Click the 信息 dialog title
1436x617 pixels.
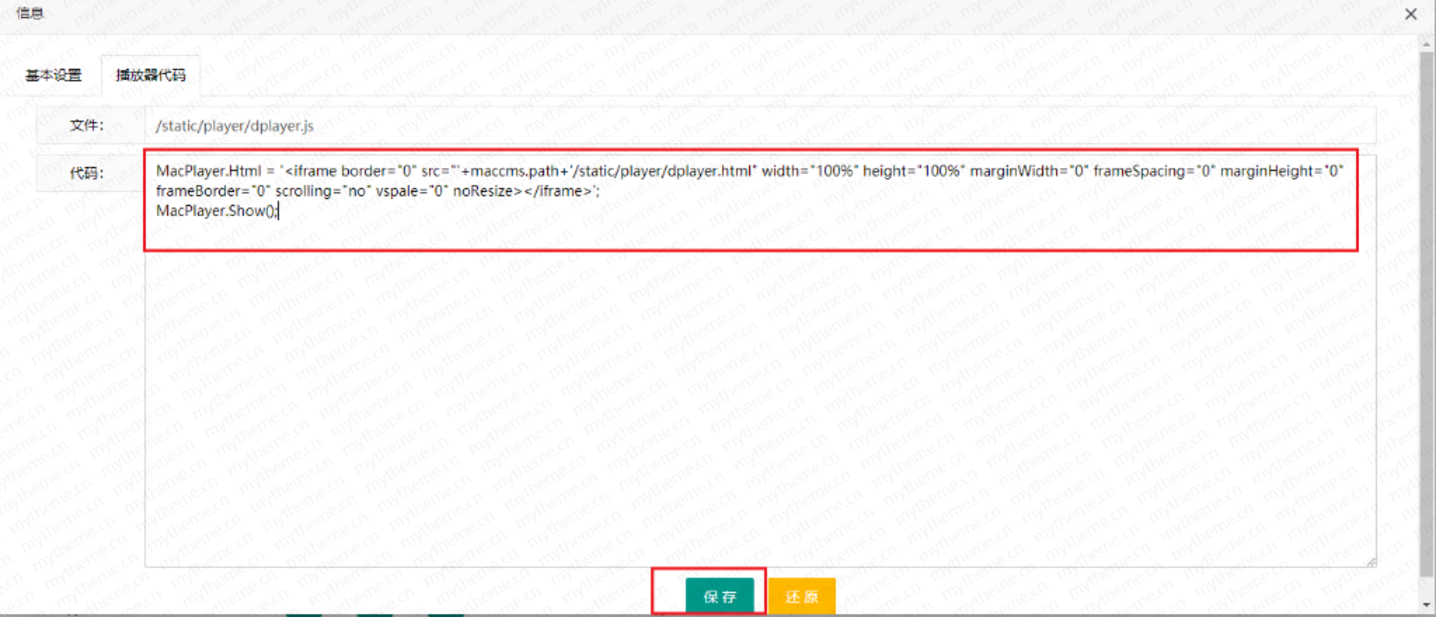(30, 14)
